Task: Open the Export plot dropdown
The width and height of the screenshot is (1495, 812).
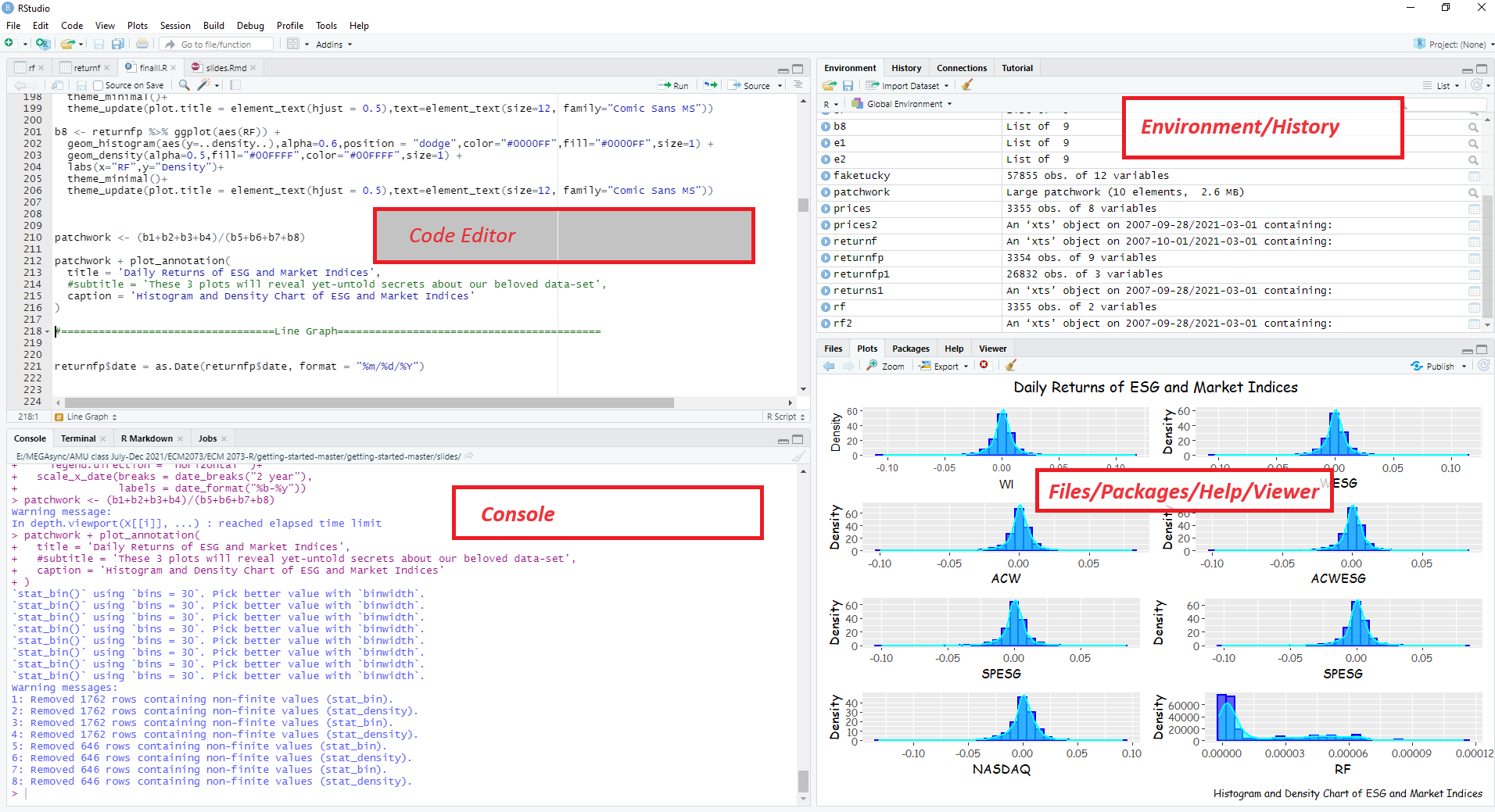Action: tap(945, 366)
